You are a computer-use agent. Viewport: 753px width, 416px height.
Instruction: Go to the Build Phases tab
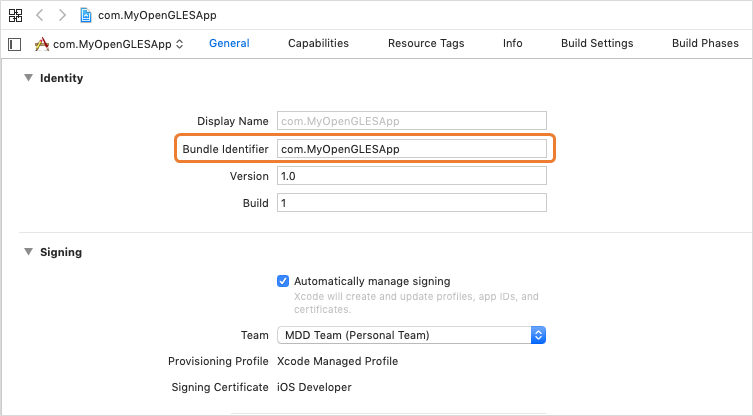705,43
